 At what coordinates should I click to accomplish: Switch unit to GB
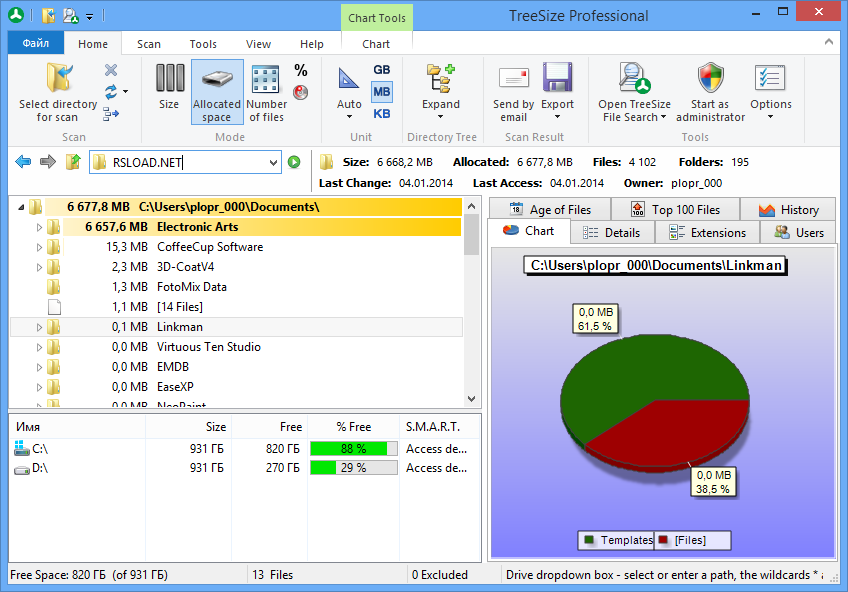click(381, 70)
